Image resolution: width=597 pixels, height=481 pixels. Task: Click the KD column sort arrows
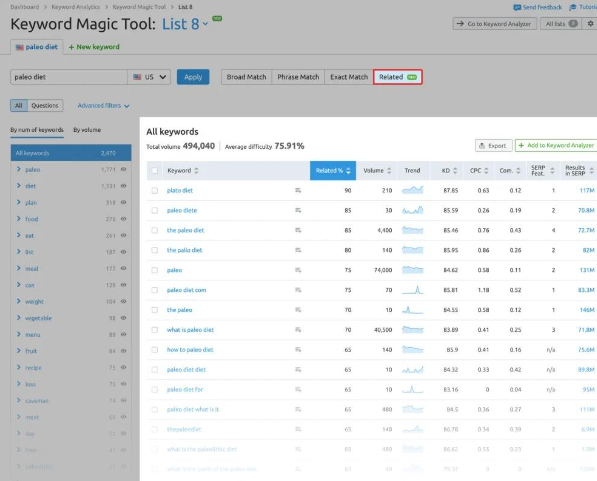coord(455,171)
